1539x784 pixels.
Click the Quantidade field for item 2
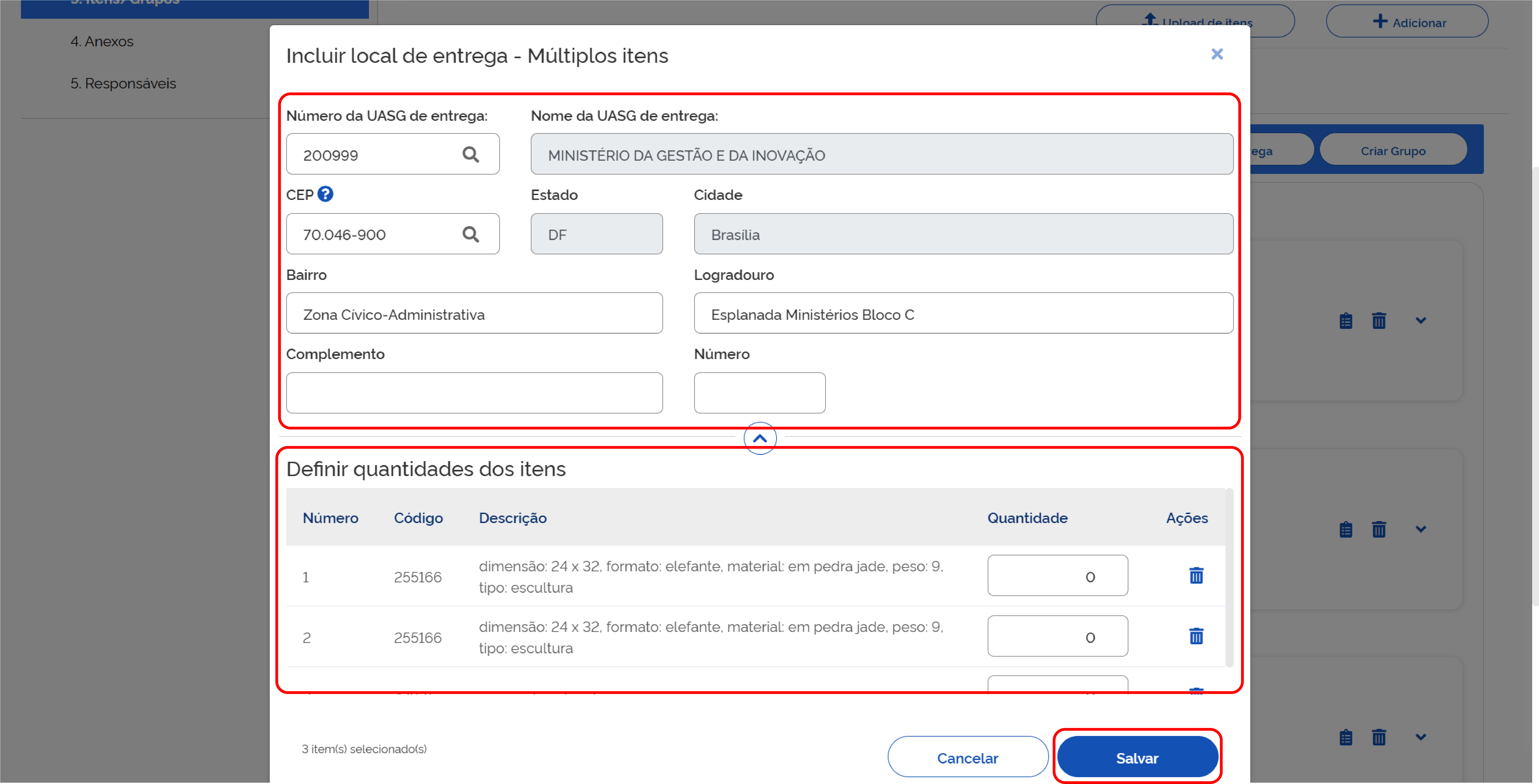1057,636
